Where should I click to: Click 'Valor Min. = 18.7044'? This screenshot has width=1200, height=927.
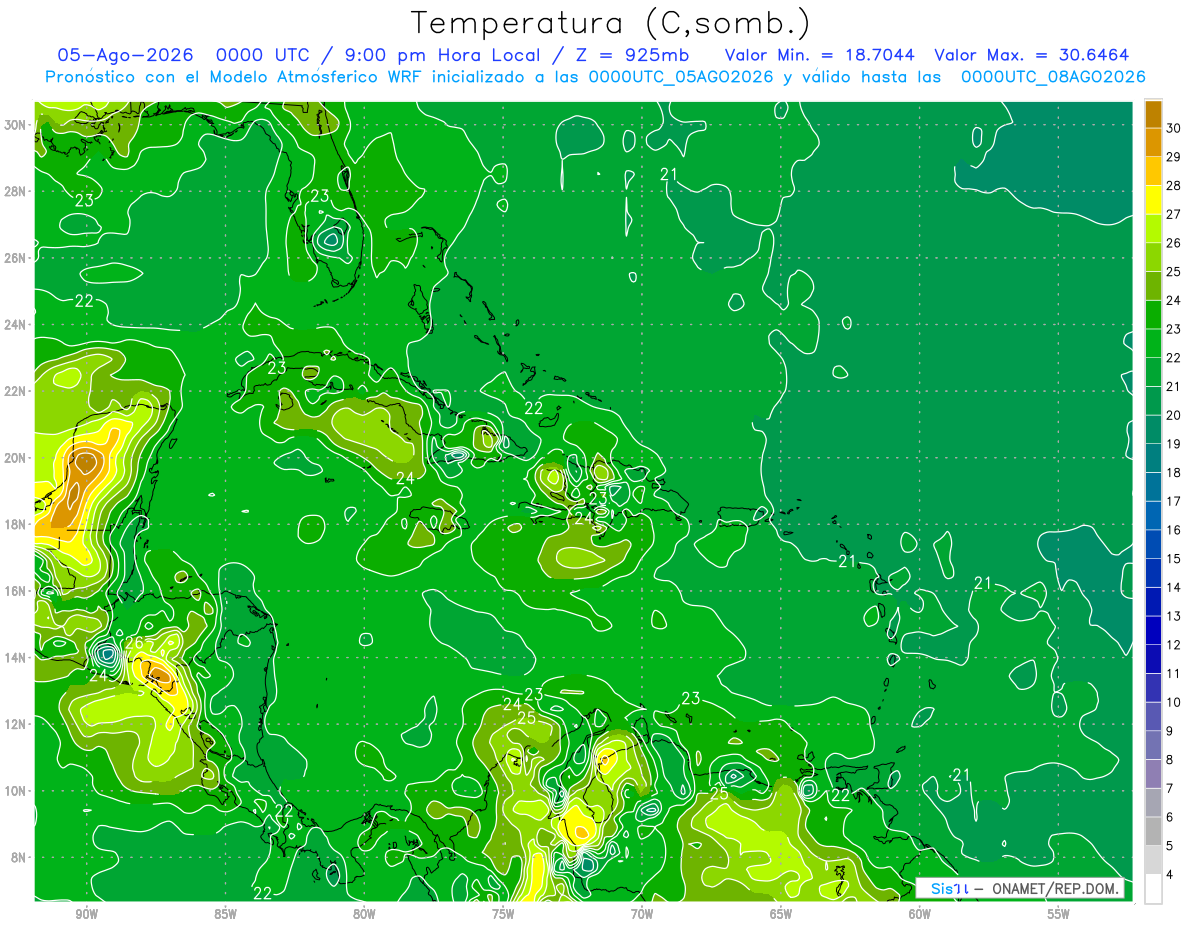tap(819, 55)
